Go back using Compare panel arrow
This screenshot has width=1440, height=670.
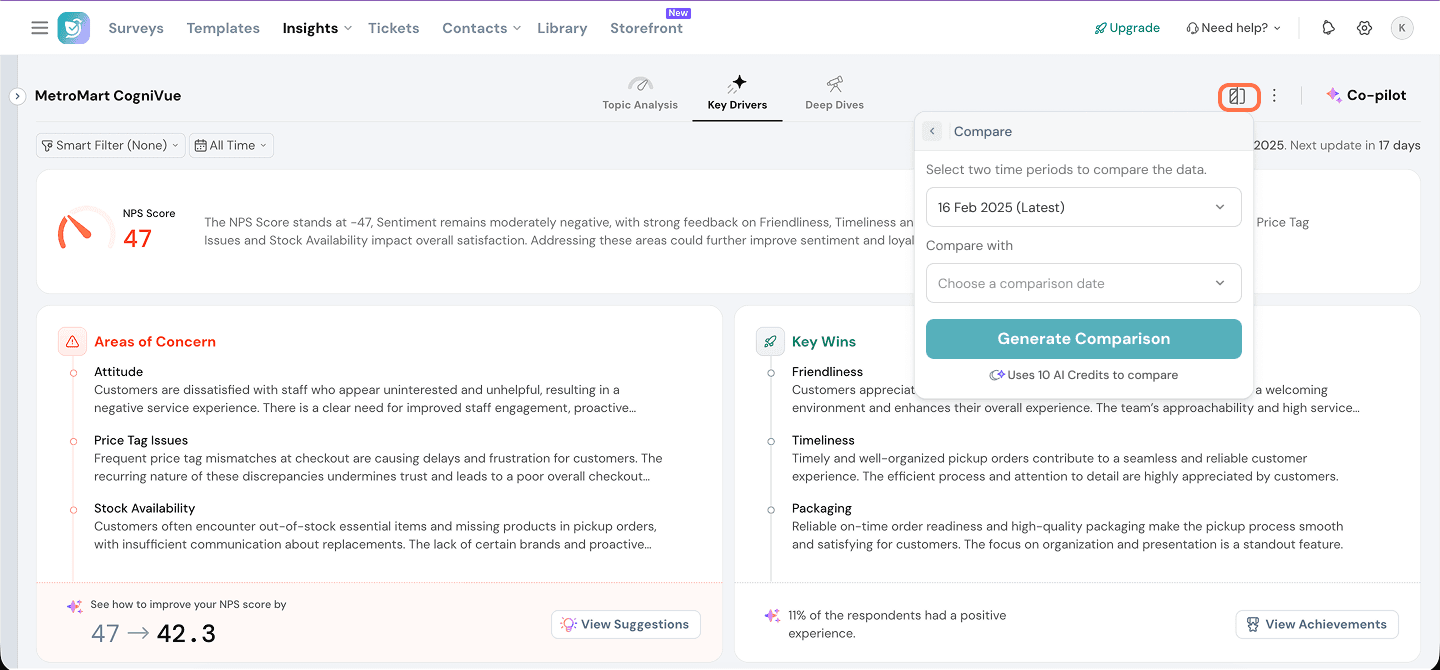(932, 131)
